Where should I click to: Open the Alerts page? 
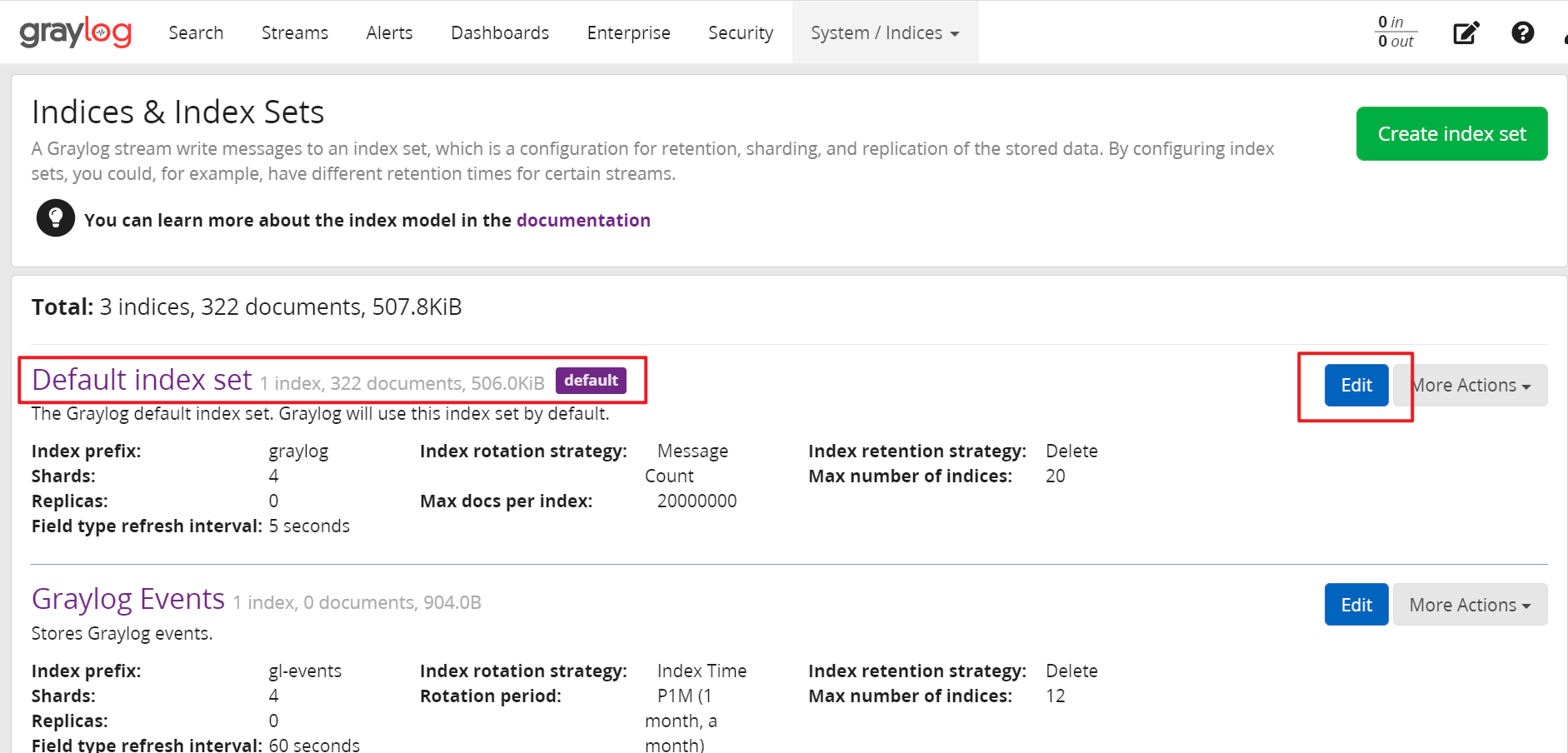coord(389,32)
